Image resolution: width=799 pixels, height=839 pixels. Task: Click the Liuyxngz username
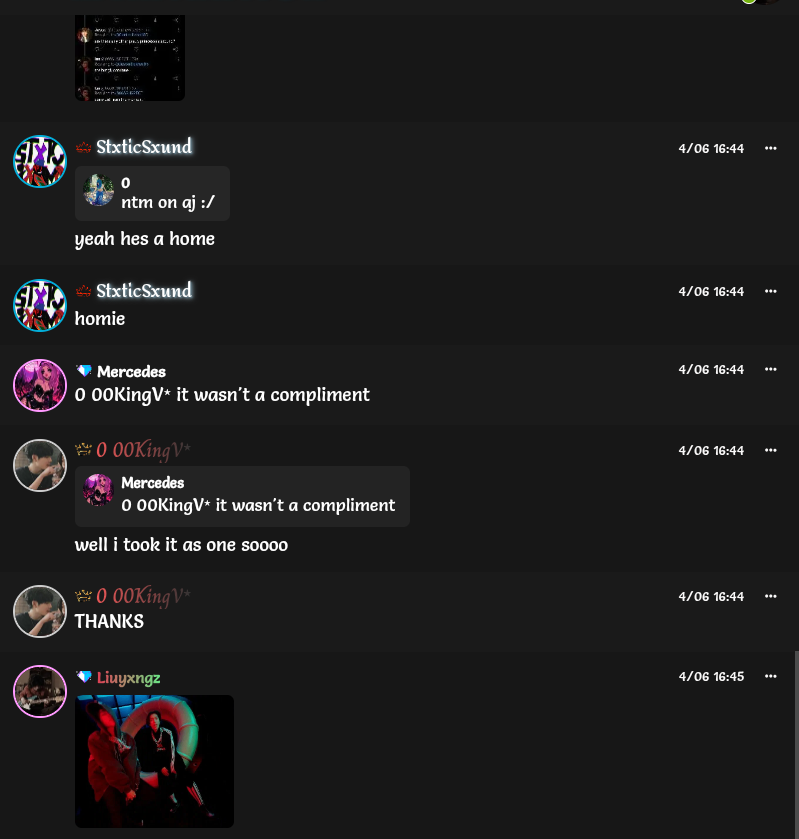click(128, 678)
